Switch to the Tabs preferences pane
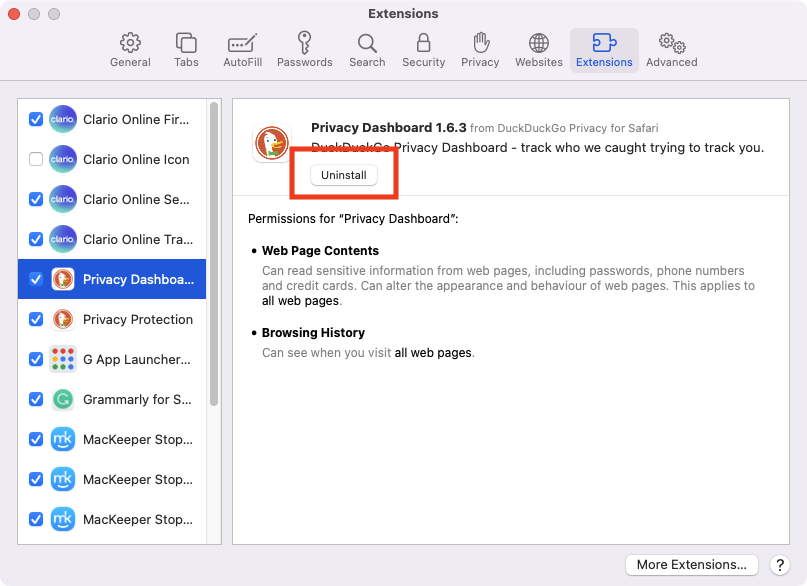The image size is (807, 586). pyautogui.click(x=186, y=50)
